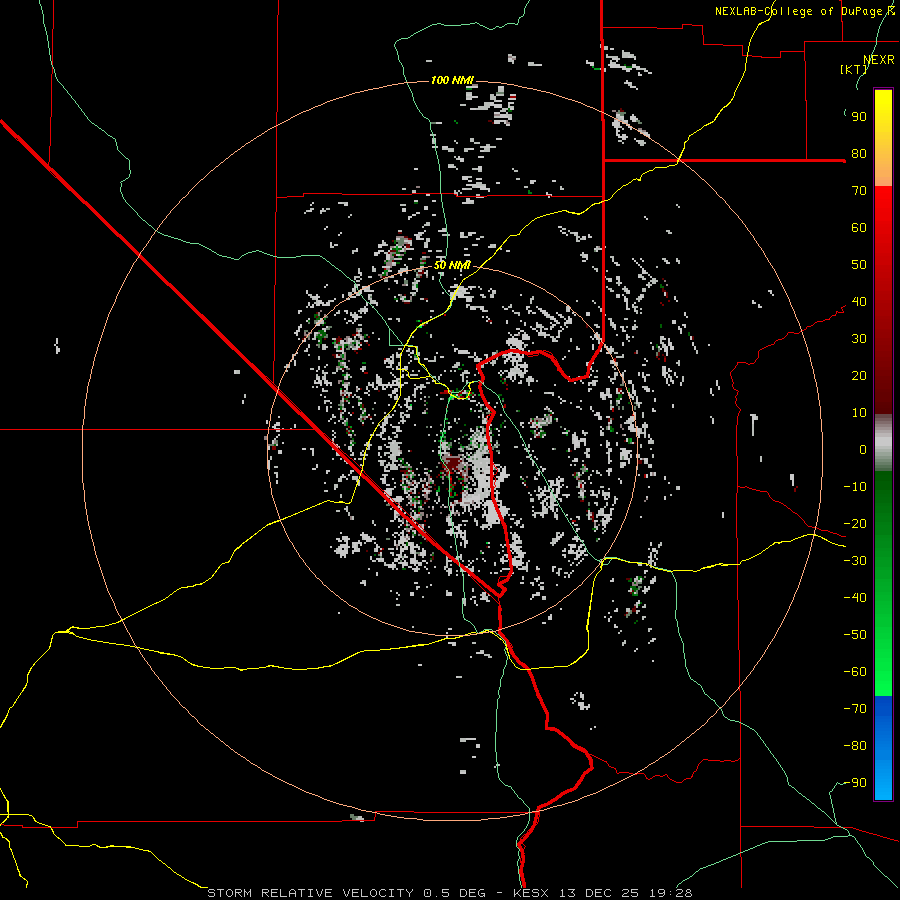Click the 80 value on the color scale
Image resolution: width=900 pixels, height=900 pixels.
859,154
